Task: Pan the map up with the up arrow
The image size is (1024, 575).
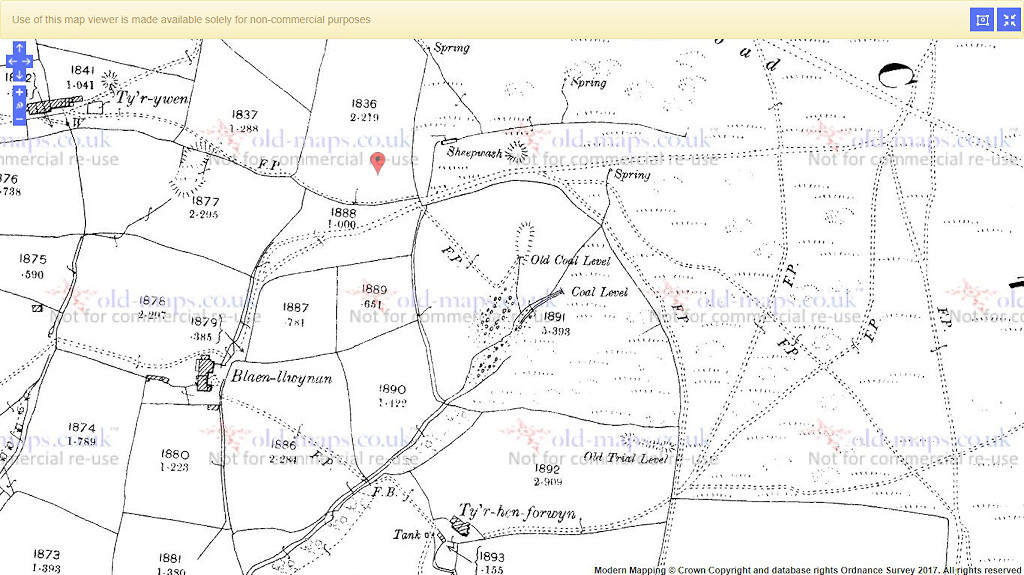Action: click(20, 48)
